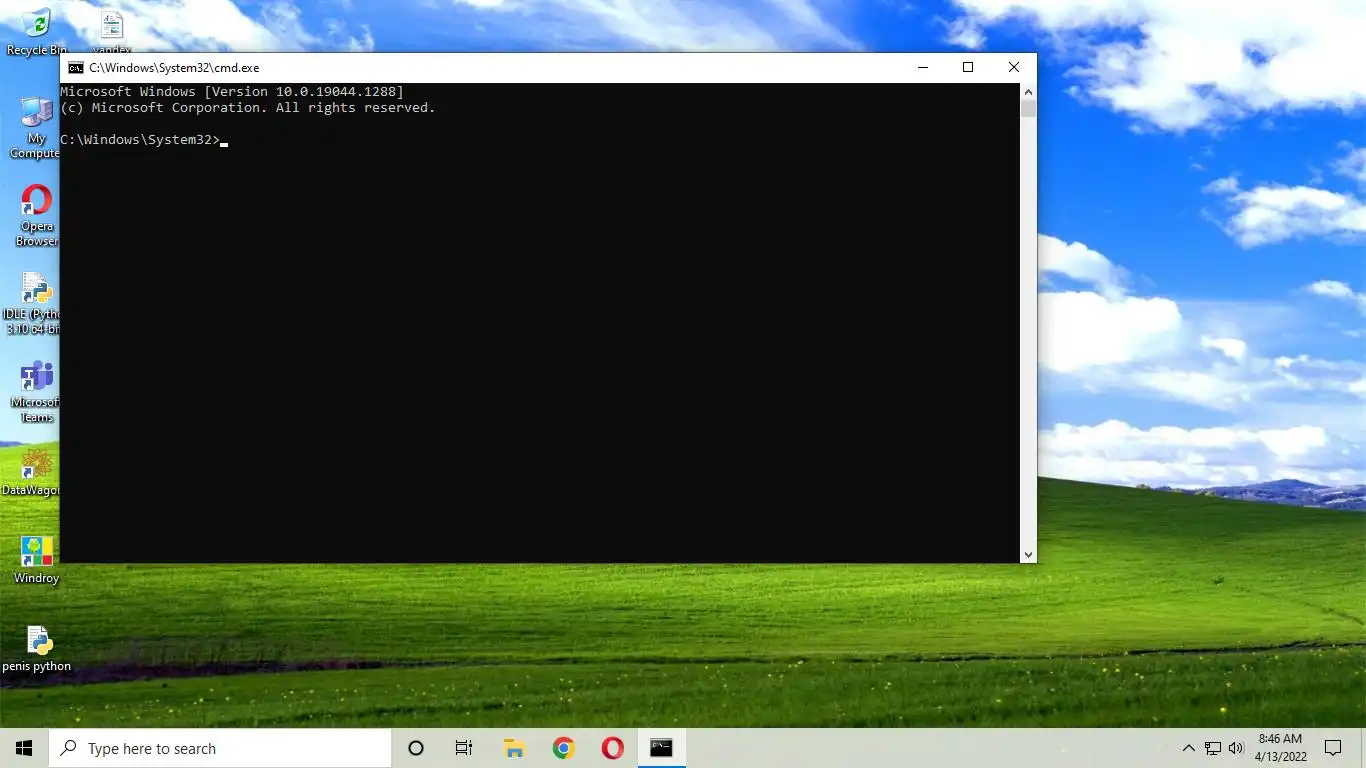Select the Command Prompt taskbar button
Viewport: 1366px width, 768px height.
click(x=661, y=748)
